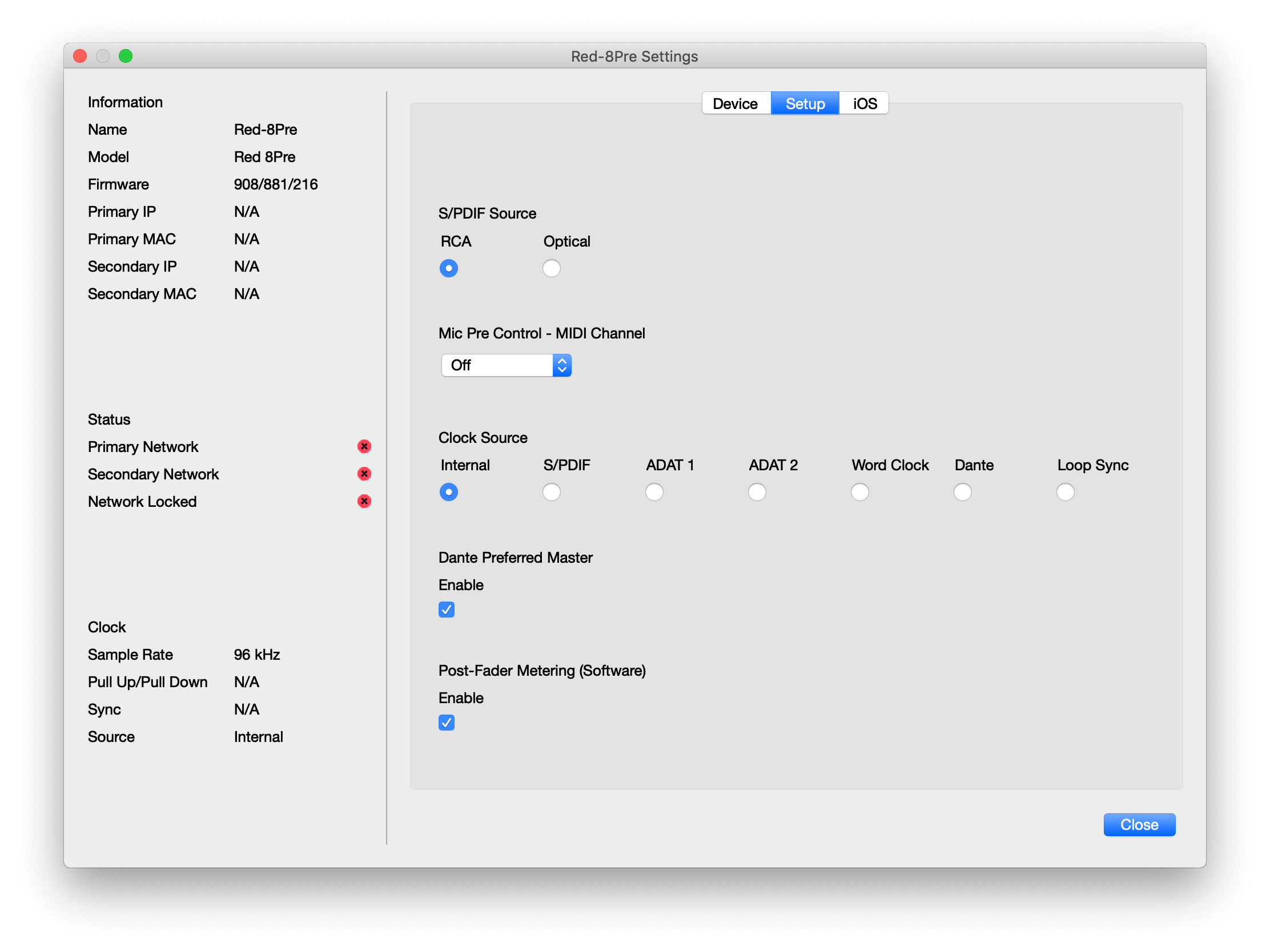The height and width of the screenshot is (952, 1270).
Task: Set clock source to S/PDIF
Action: (551, 493)
